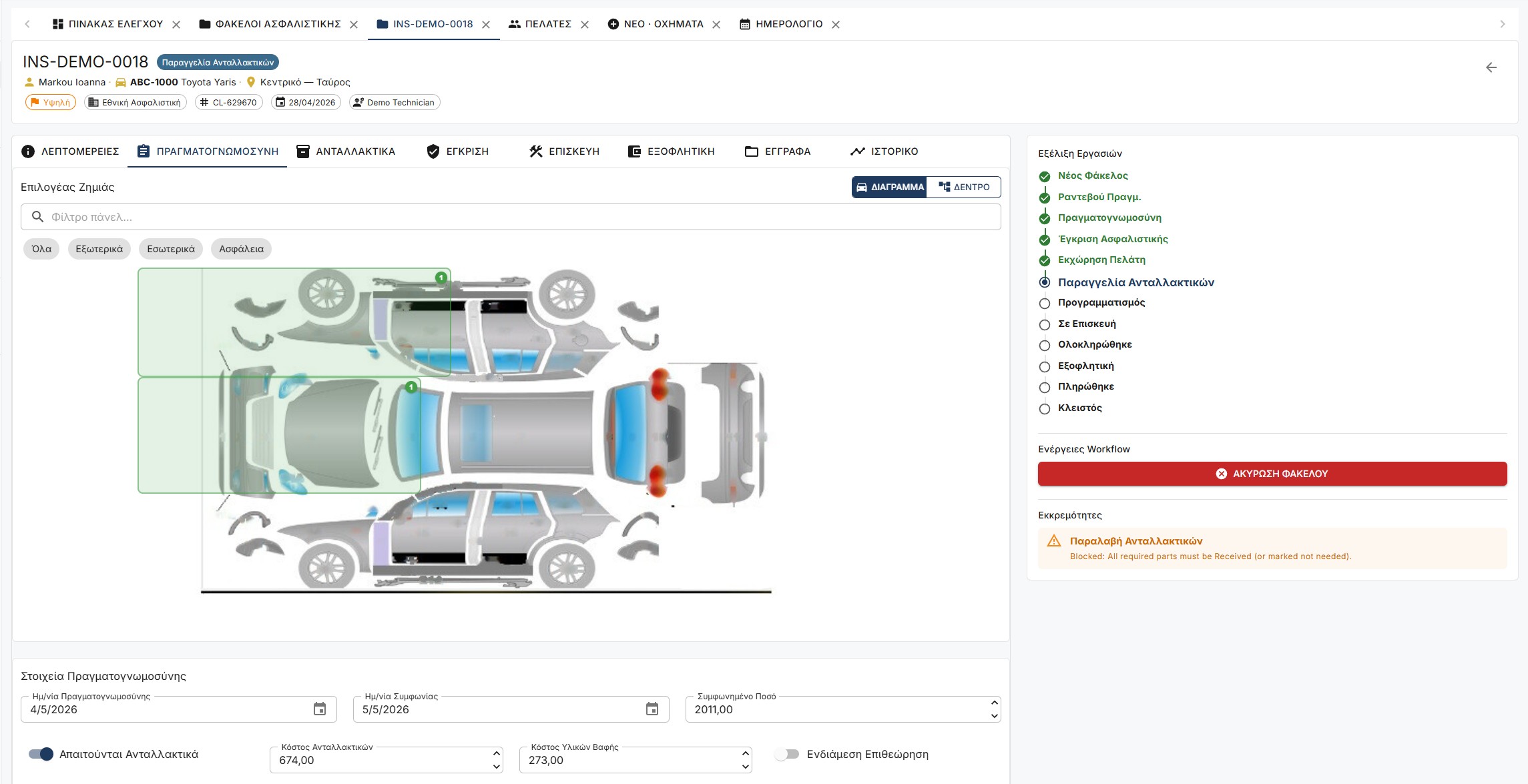Increase Συμφωνημένο Ποσό with up arrow
The height and width of the screenshot is (784, 1528).
(x=994, y=703)
